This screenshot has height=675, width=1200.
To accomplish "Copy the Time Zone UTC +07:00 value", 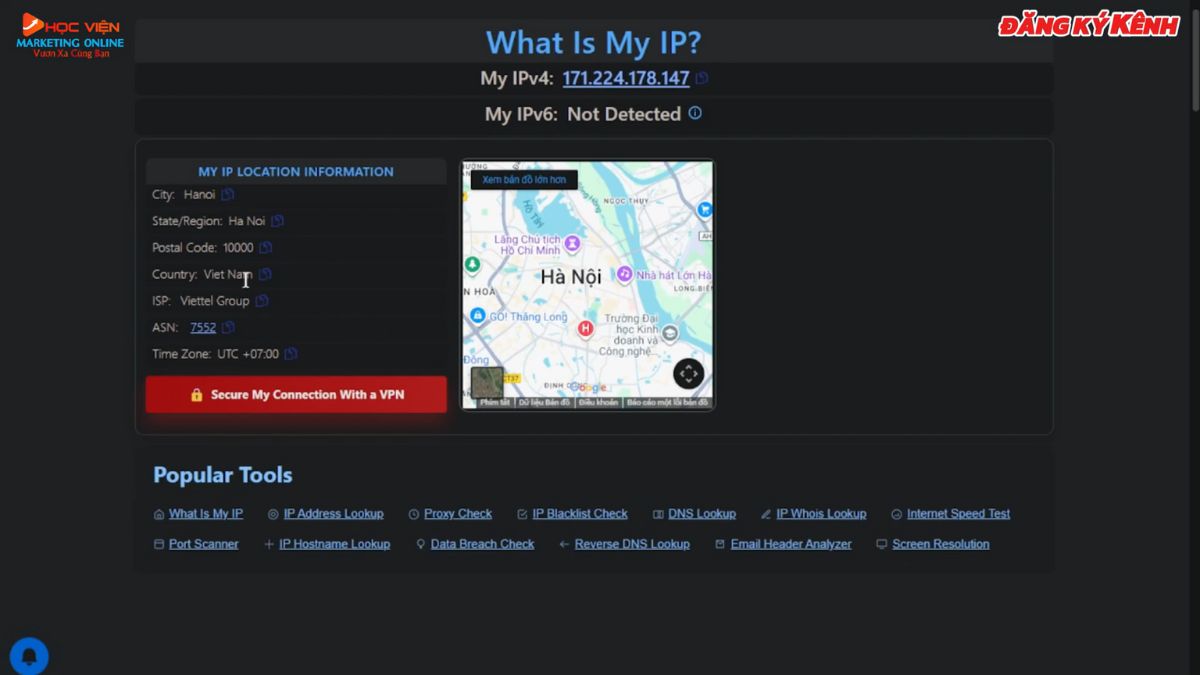I will pos(291,353).
